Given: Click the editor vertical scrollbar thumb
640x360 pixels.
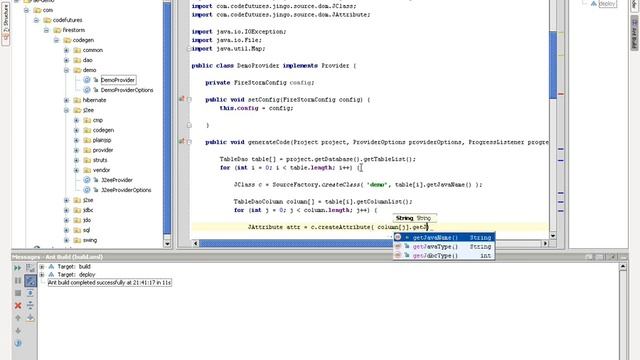Looking at the screenshot, I should pos(553,65).
